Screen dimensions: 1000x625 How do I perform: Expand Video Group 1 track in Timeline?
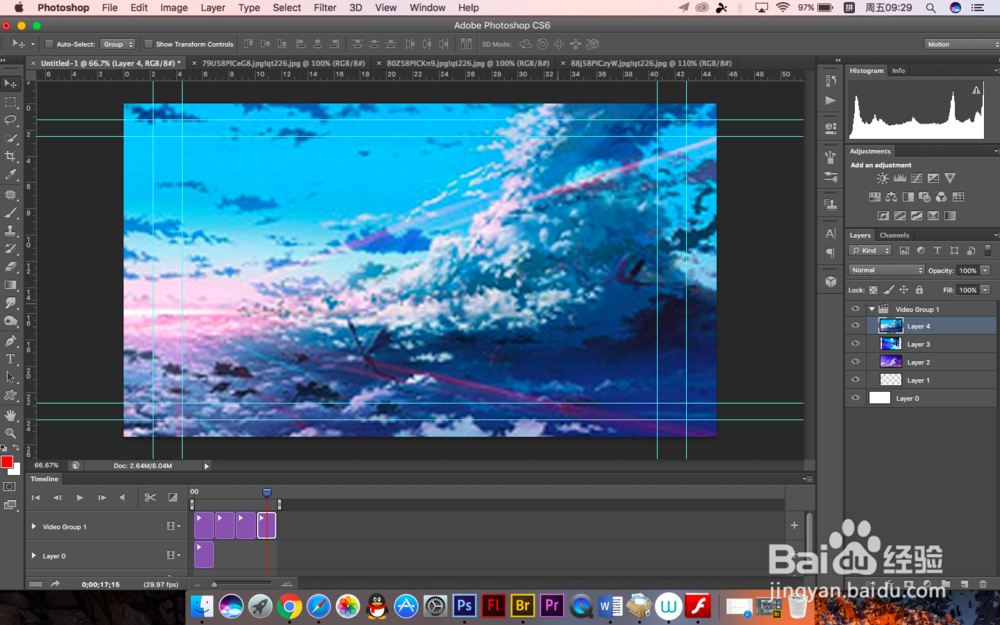34,527
